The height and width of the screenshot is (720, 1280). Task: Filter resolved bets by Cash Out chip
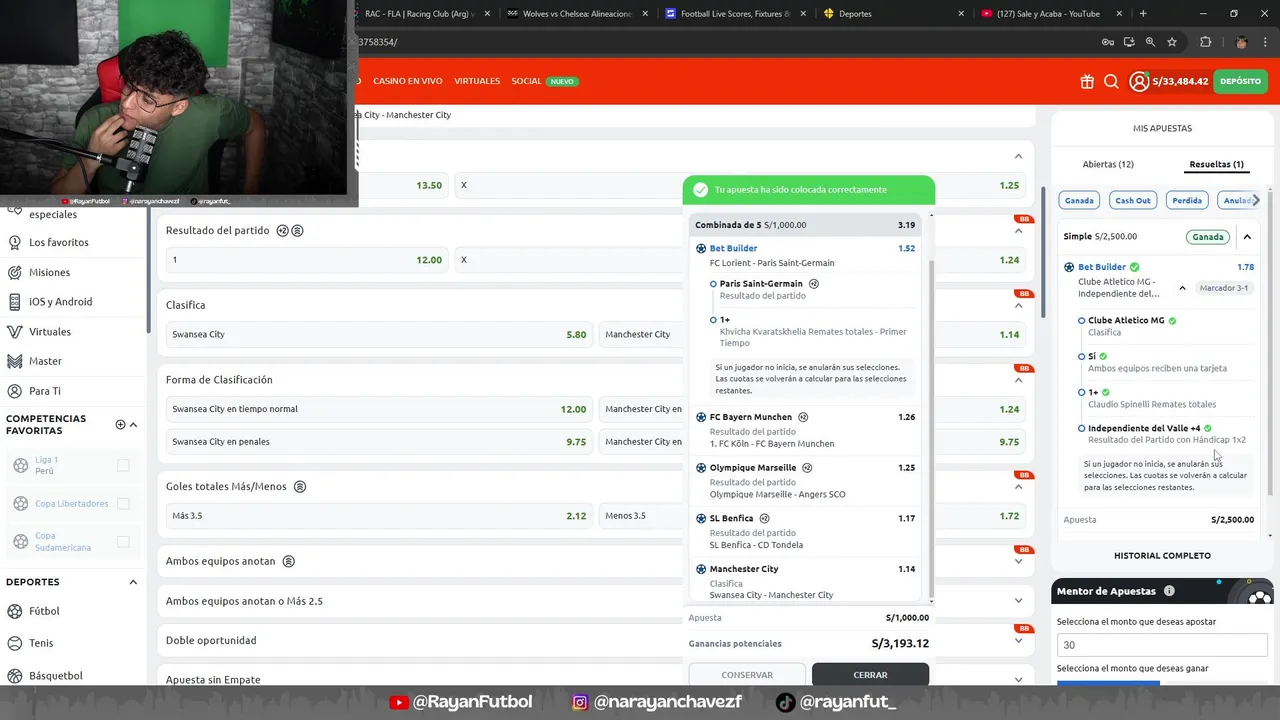(1132, 200)
